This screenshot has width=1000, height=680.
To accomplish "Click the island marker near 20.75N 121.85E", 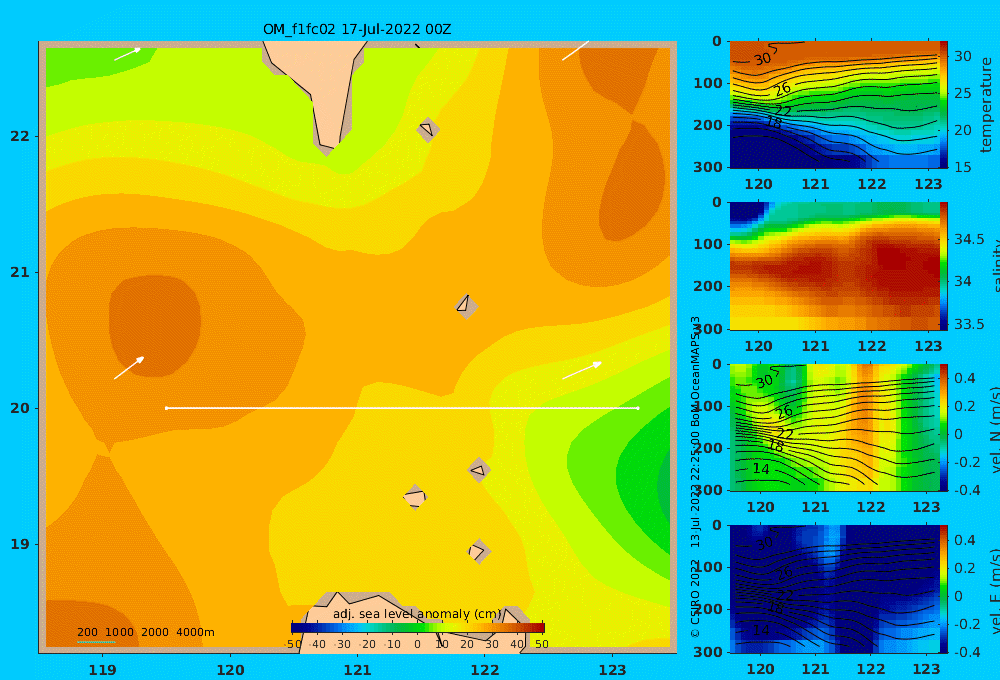I will [x=466, y=306].
